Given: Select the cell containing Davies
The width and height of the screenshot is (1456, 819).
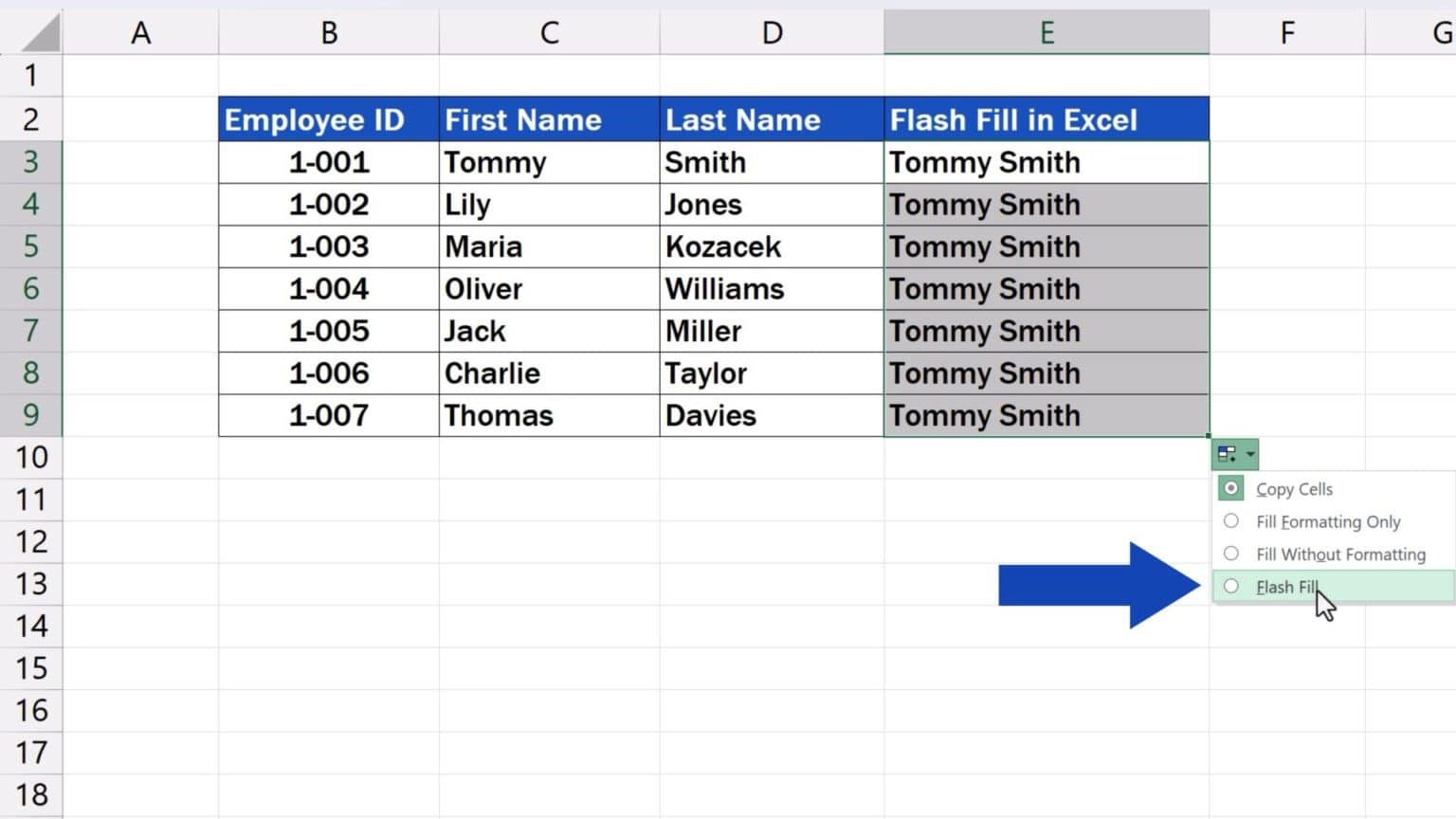Looking at the screenshot, I should [771, 415].
